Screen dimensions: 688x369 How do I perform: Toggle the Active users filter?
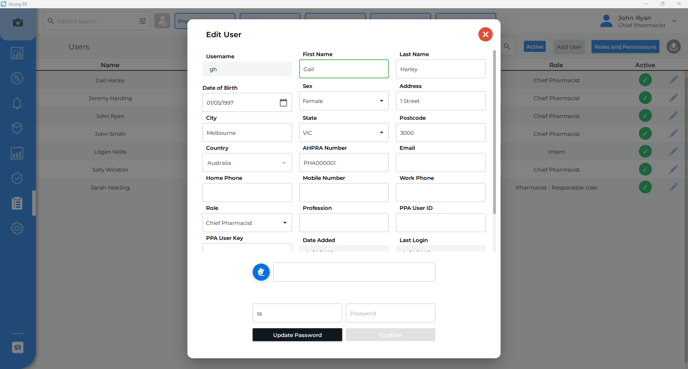click(x=534, y=47)
